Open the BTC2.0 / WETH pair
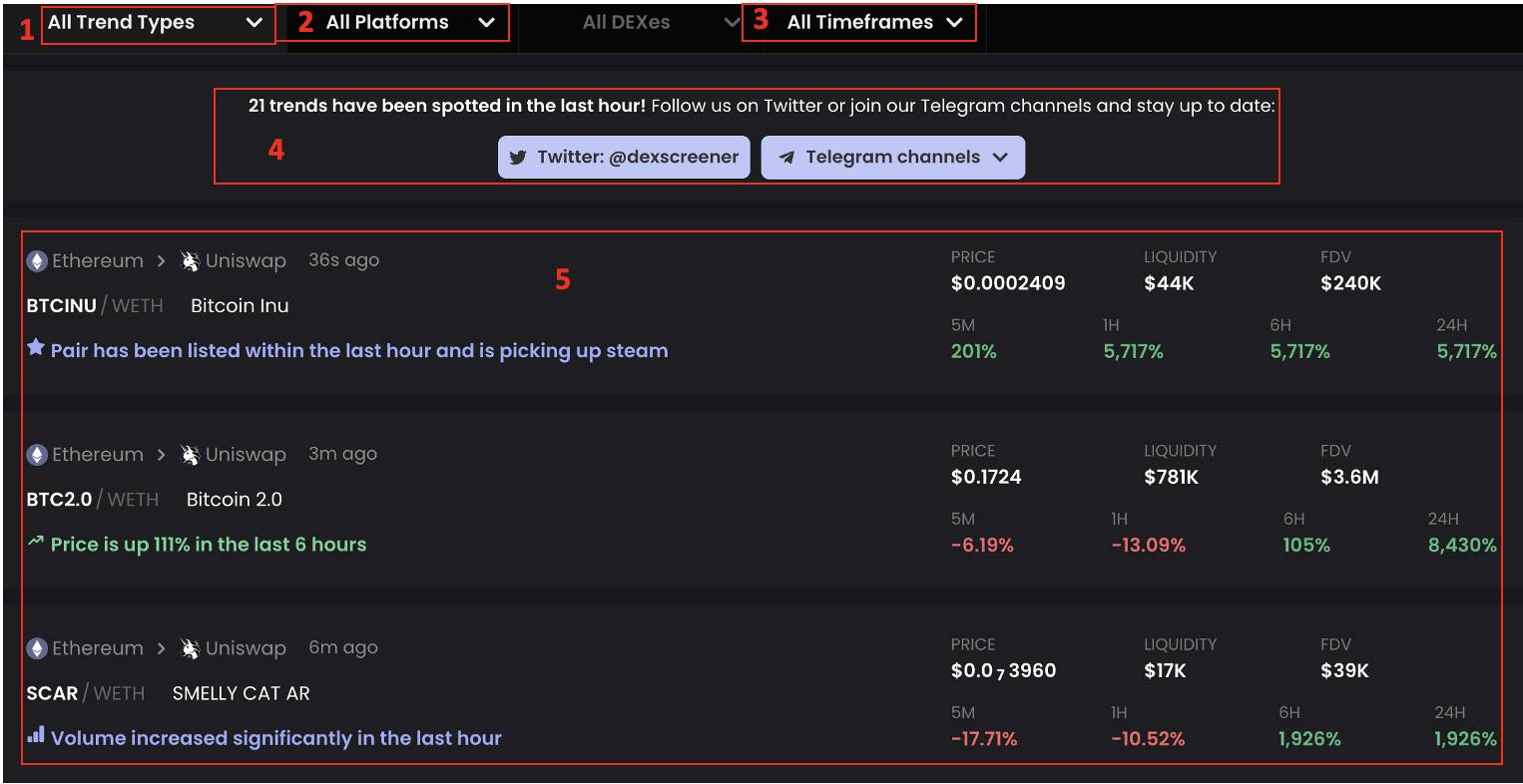 93,500
